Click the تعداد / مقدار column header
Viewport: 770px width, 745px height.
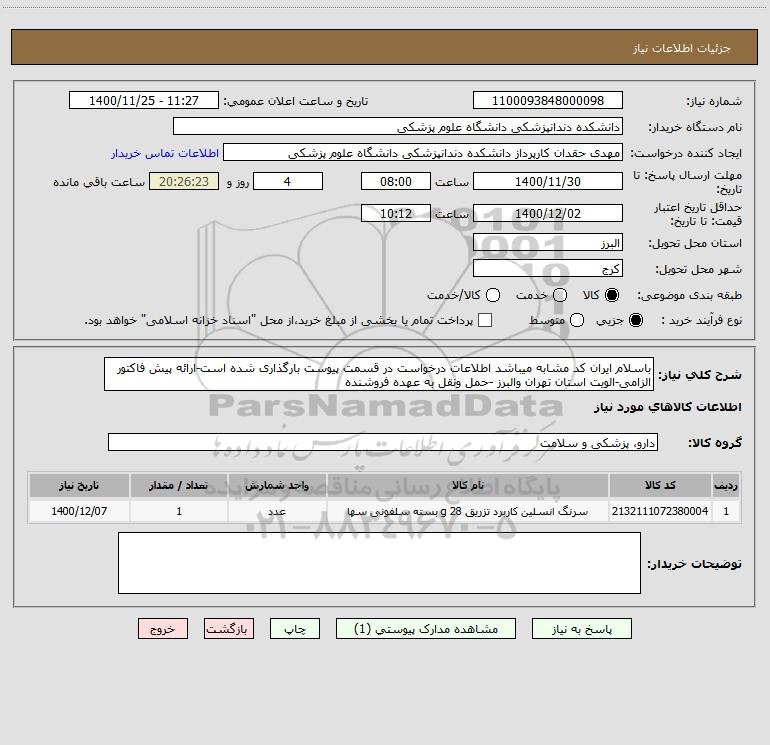pos(179,486)
